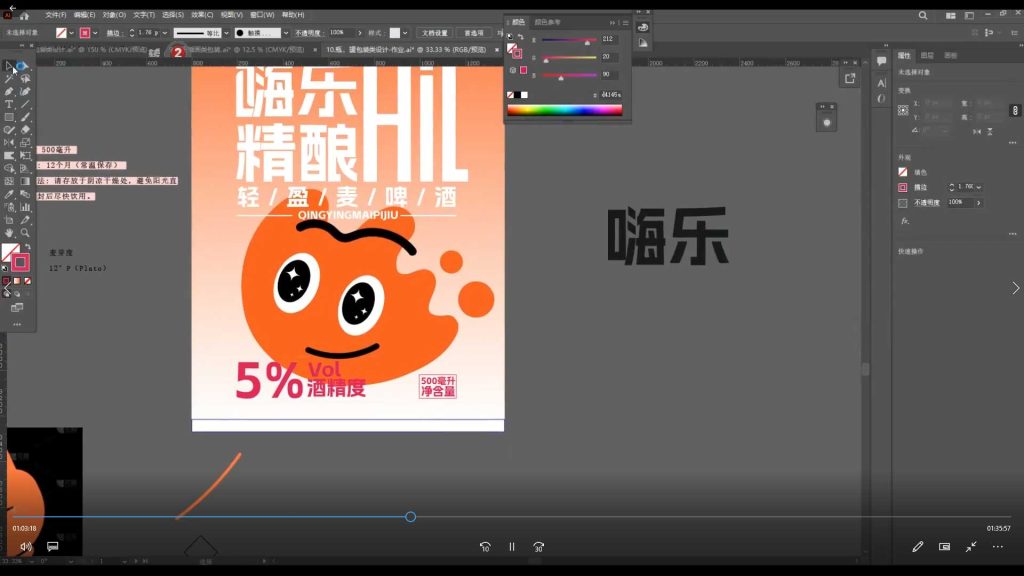Click the 文档设置 Document Setup button
Viewport: 1024px width, 576px height.
coord(435,32)
